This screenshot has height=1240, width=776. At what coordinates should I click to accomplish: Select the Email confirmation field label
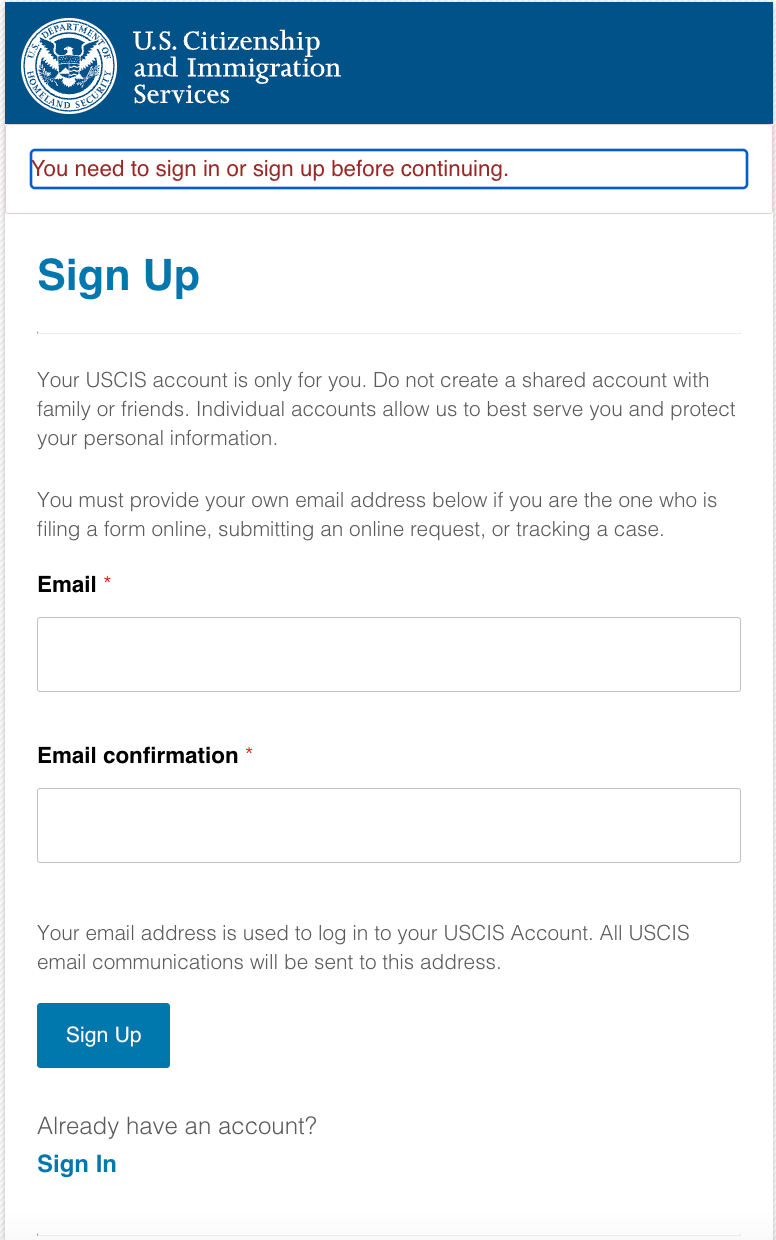[138, 755]
